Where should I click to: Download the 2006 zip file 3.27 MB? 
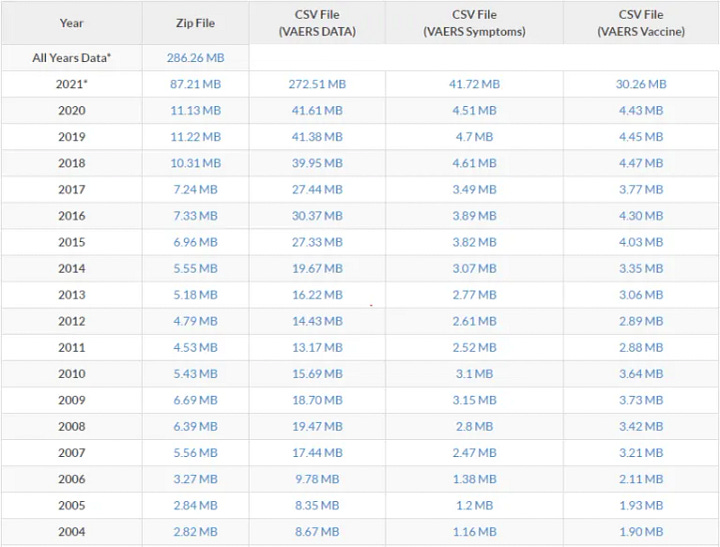click(x=196, y=479)
